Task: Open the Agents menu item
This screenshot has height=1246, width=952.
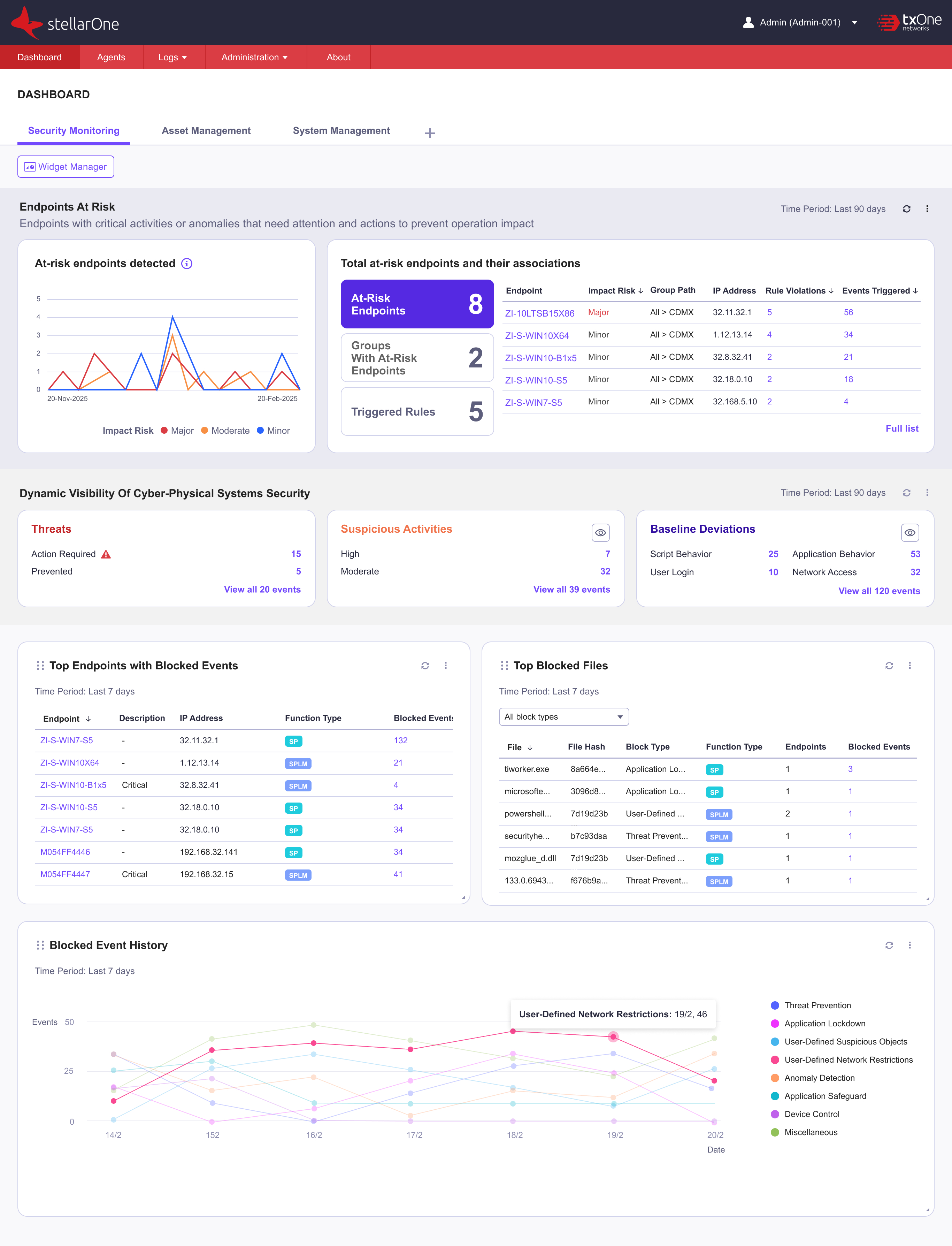Action: 111,57
